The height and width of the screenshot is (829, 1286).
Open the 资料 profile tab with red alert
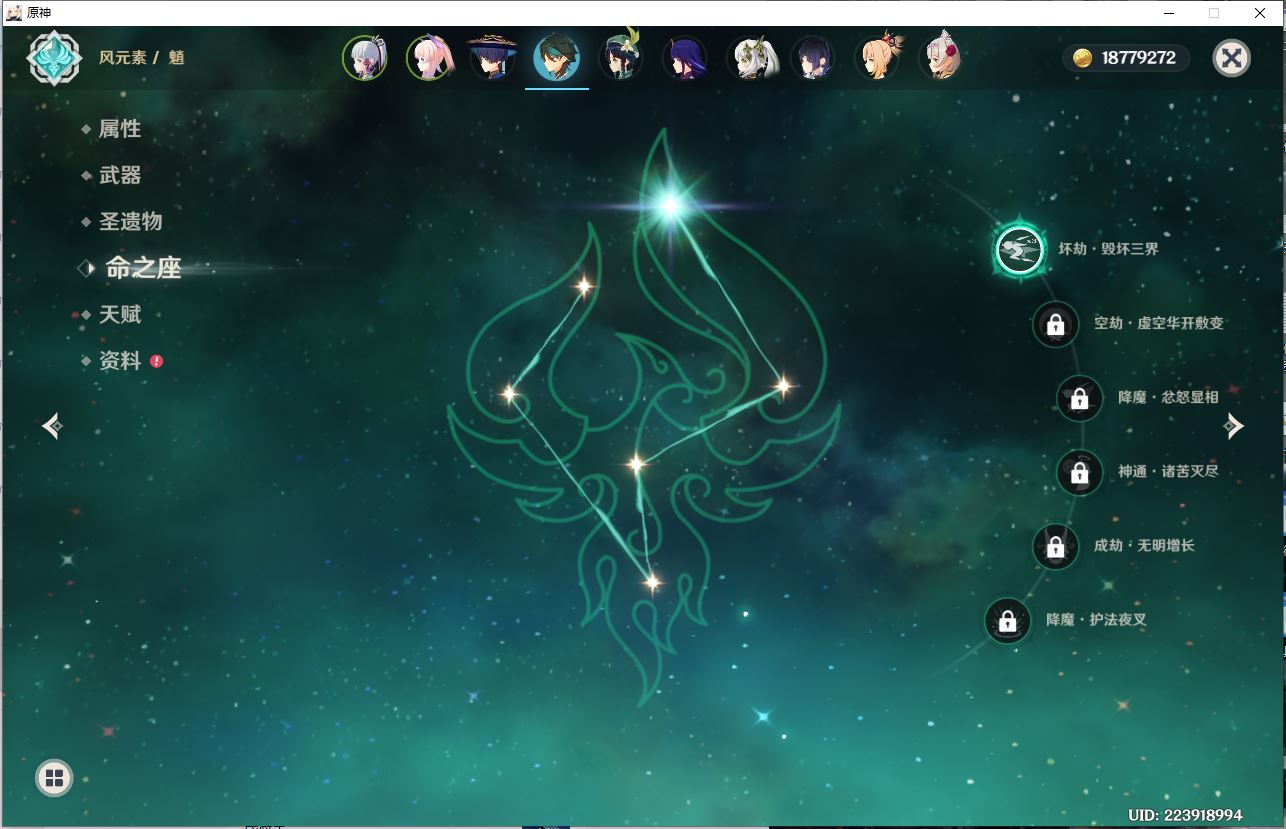[120, 361]
